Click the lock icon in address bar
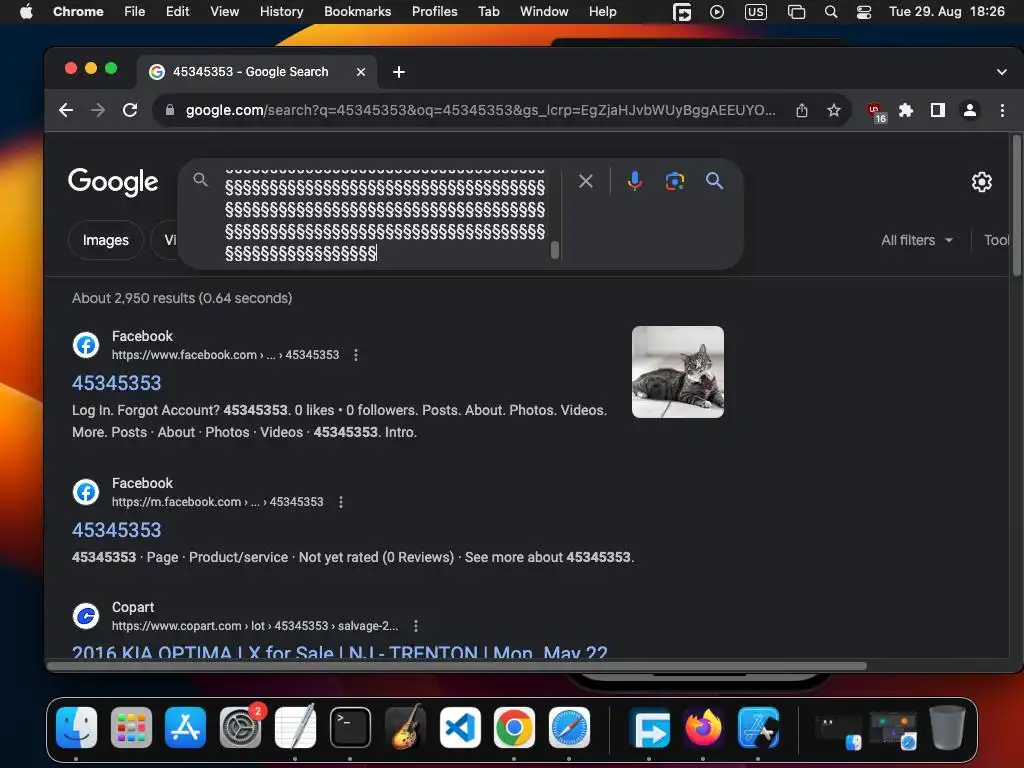This screenshot has width=1024, height=768. (x=170, y=110)
